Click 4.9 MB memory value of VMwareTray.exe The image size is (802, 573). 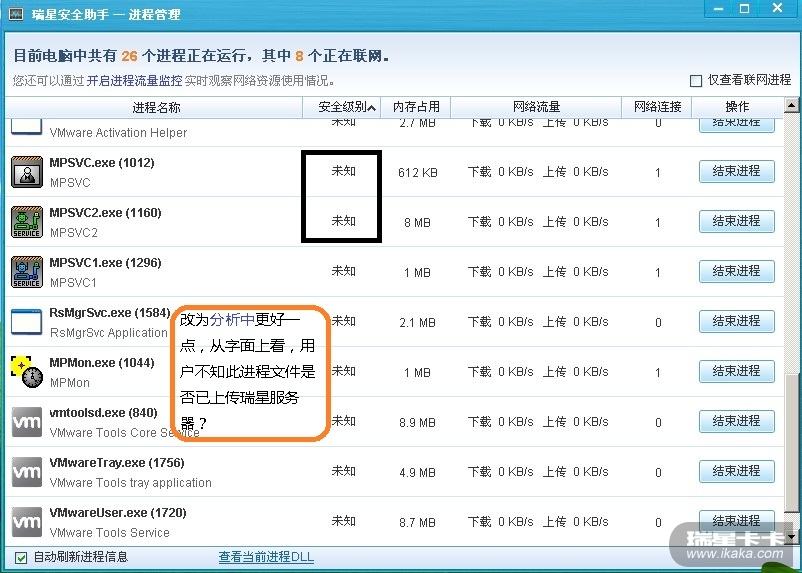(417, 472)
